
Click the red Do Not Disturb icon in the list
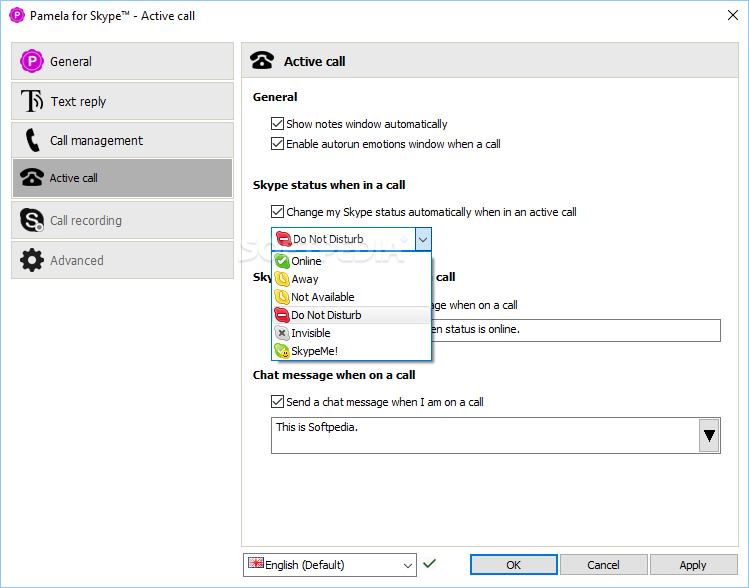282,315
